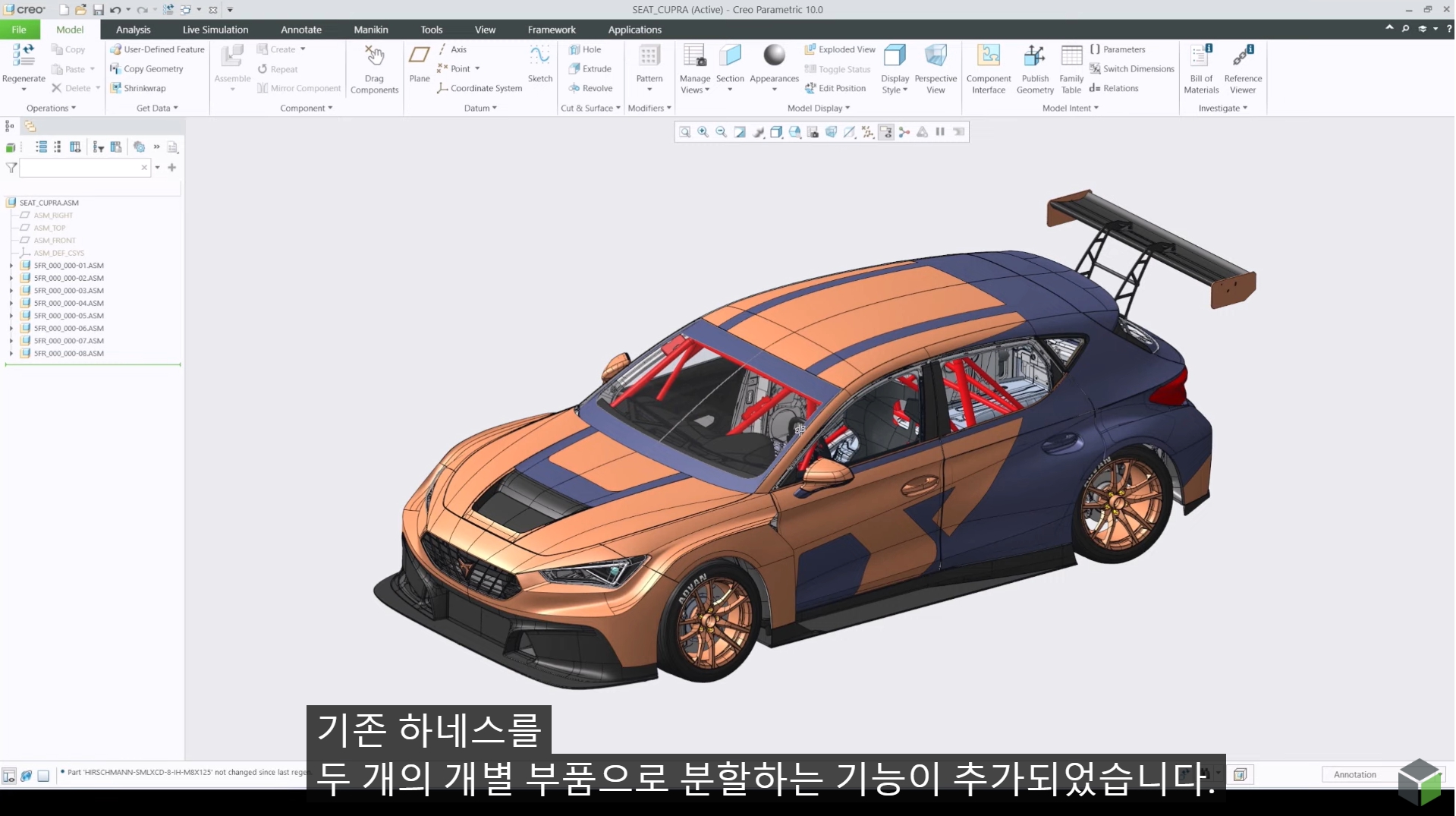
Task: Toggle simulation pause in graphics toolbar
Action: (940, 132)
